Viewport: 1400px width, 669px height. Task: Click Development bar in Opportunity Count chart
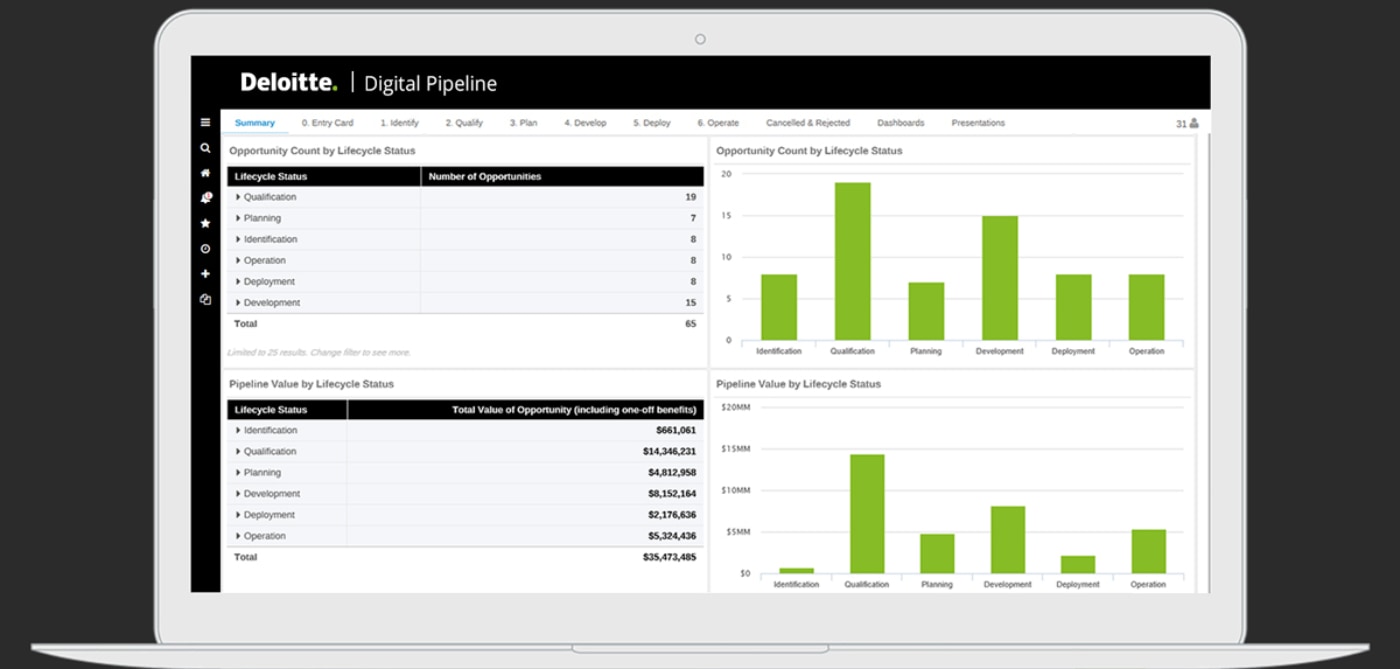pyautogui.click(x=999, y=278)
